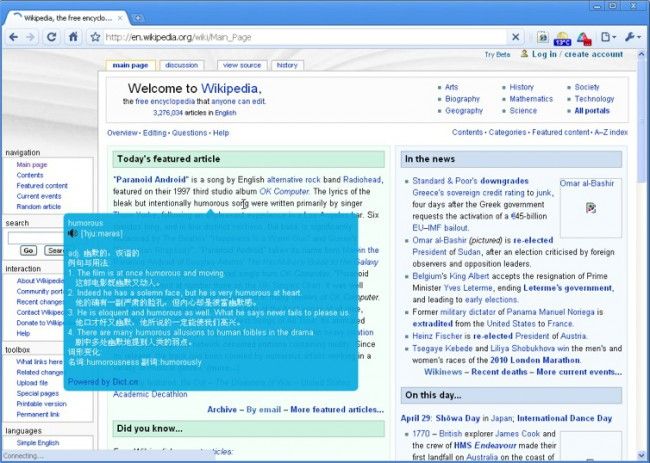
Task: Open the Arts portal link
Action: [451, 87]
